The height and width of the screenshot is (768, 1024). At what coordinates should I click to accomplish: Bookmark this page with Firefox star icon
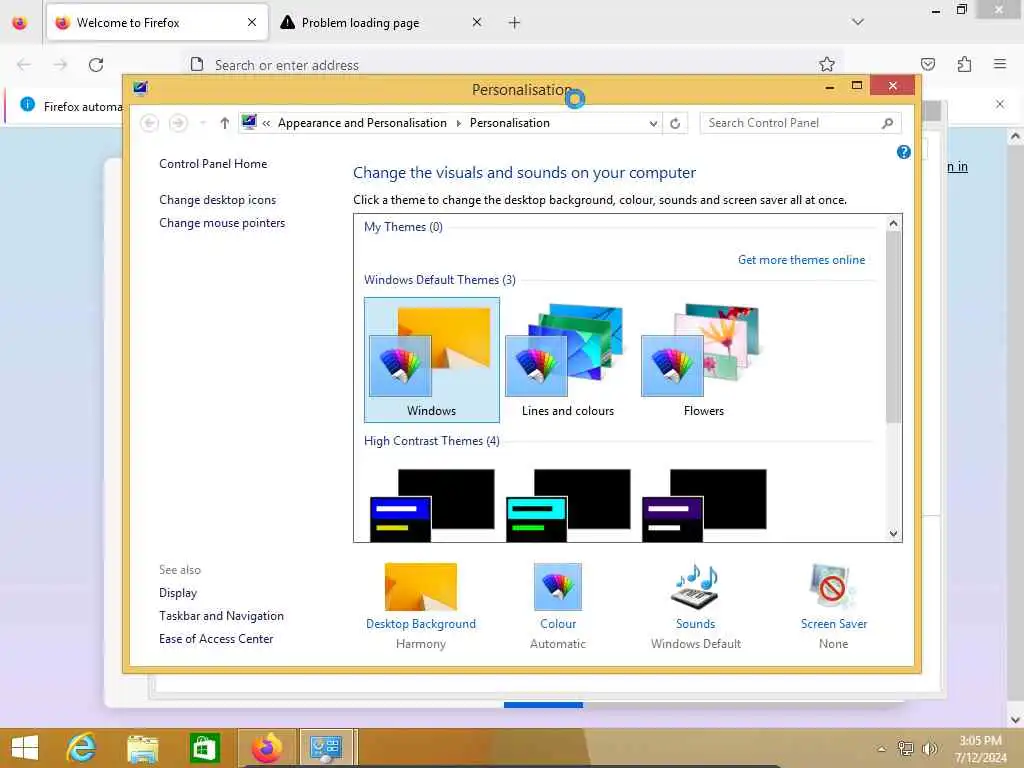pyautogui.click(x=827, y=64)
